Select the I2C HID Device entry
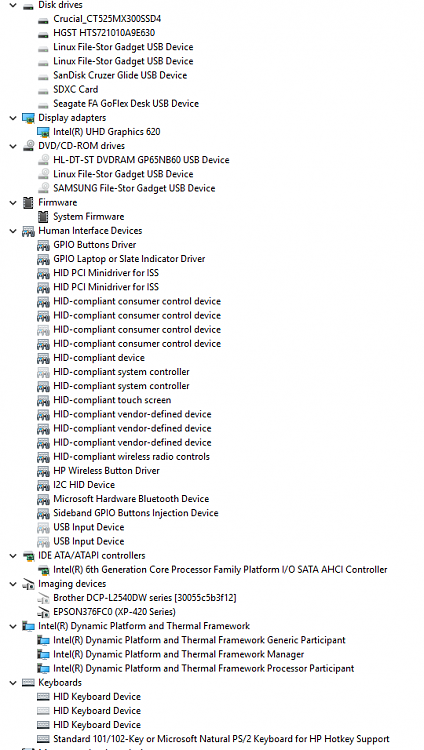The height and width of the screenshot is (750, 424). 84,485
